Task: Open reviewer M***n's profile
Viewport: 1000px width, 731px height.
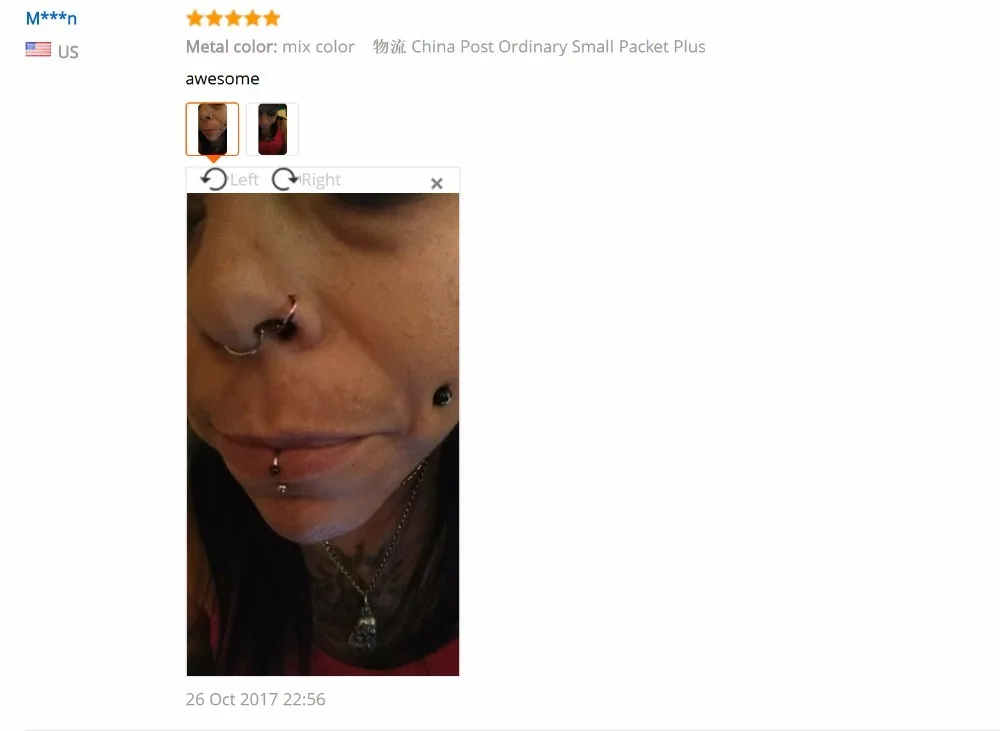Action: coord(51,18)
